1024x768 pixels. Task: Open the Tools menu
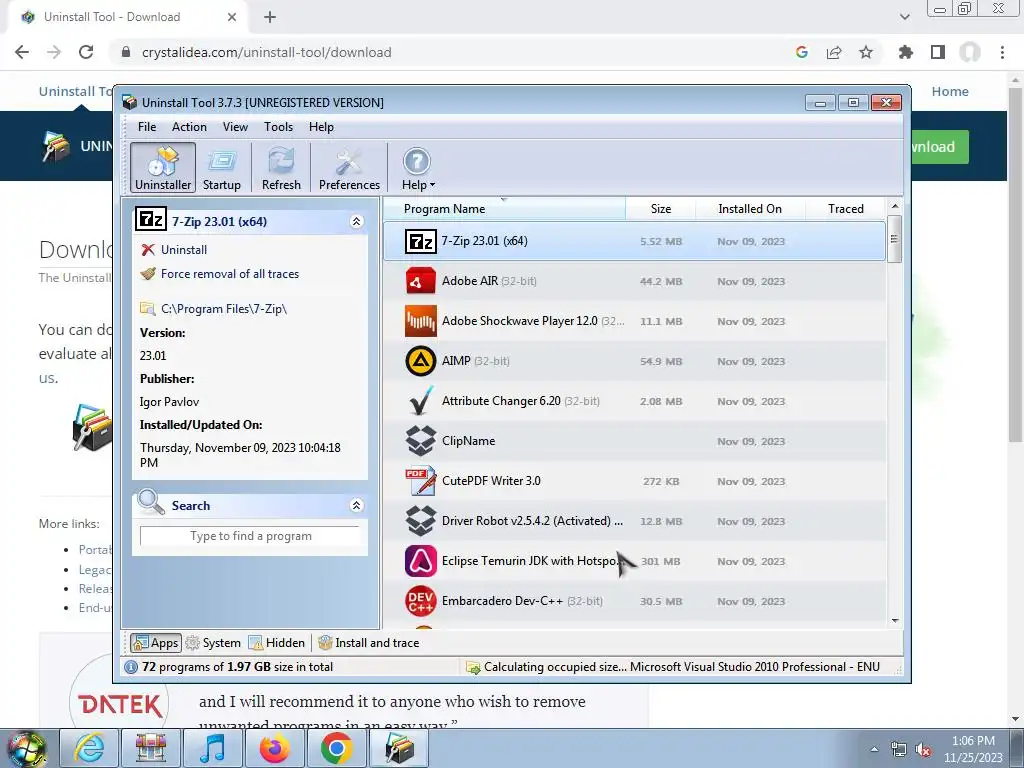point(278,127)
